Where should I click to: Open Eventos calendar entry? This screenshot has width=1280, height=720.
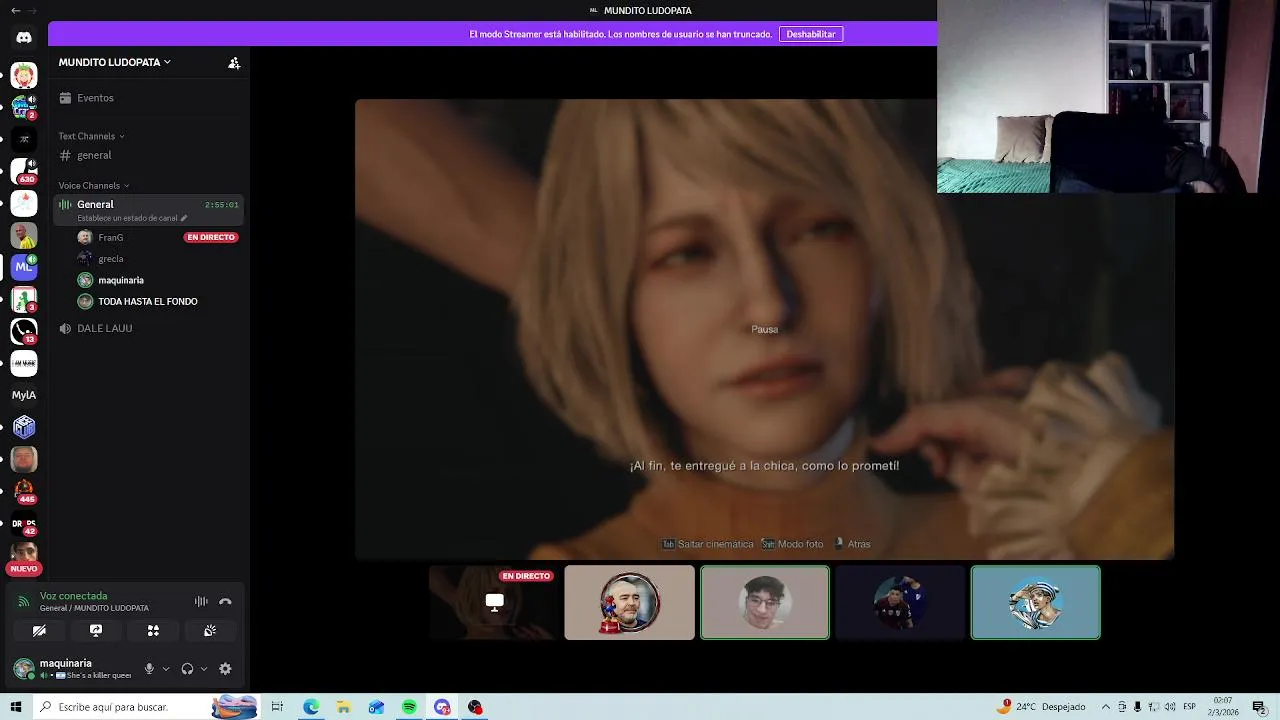click(x=150, y=98)
